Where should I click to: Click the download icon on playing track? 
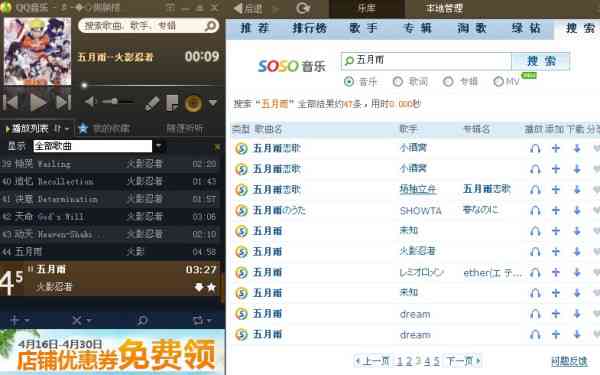coord(199,287)
